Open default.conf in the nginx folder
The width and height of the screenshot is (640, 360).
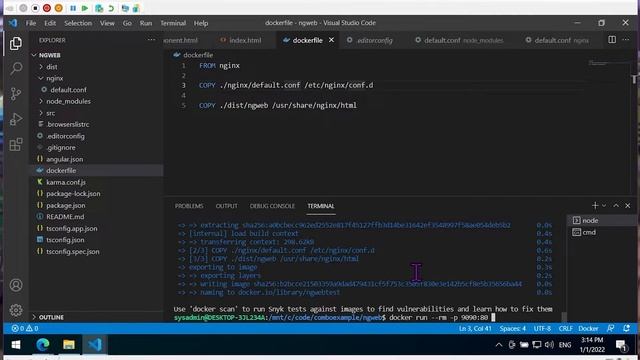click(68, 90)
